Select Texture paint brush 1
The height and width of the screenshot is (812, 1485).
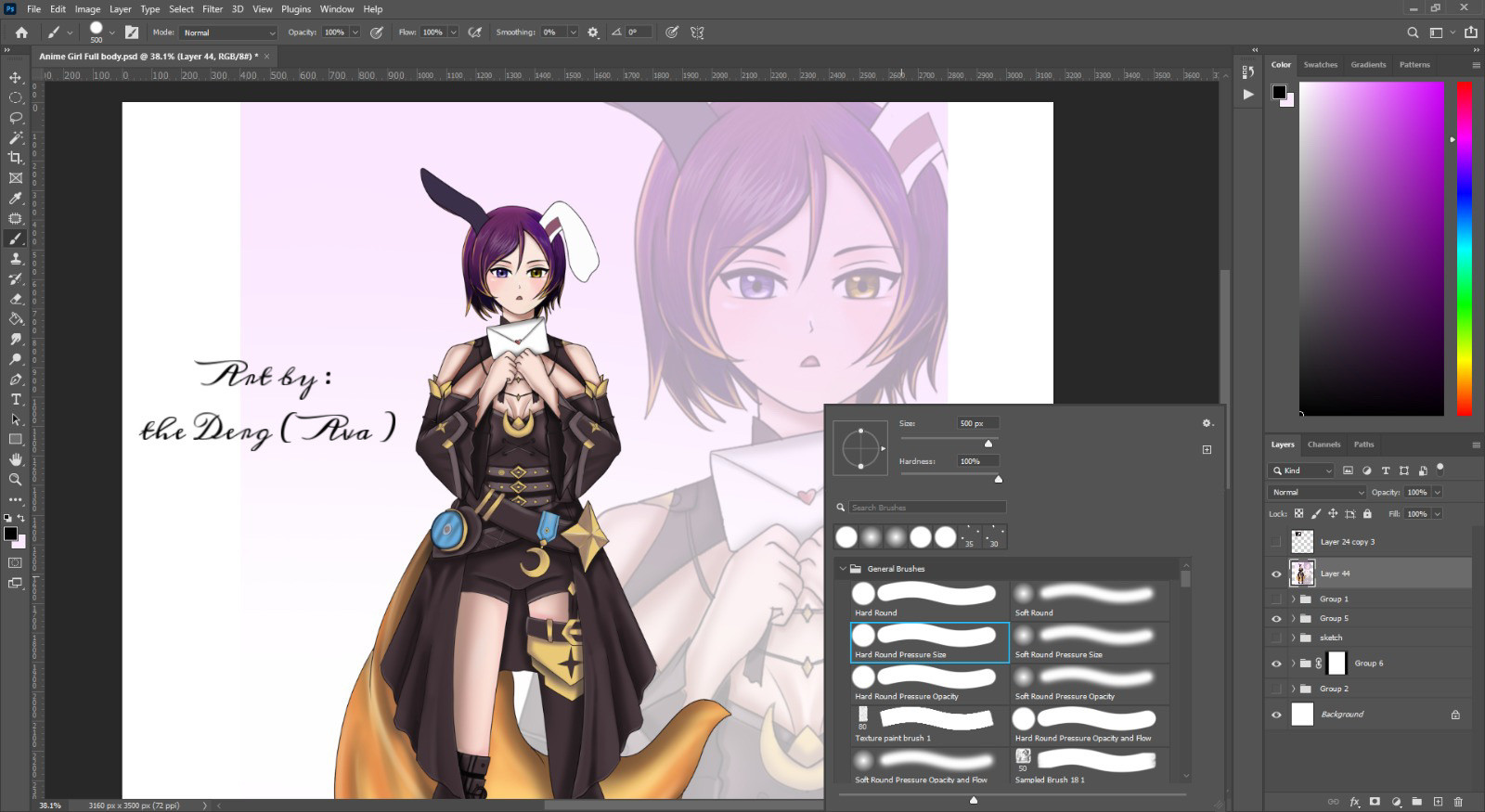tap(929, 725)
